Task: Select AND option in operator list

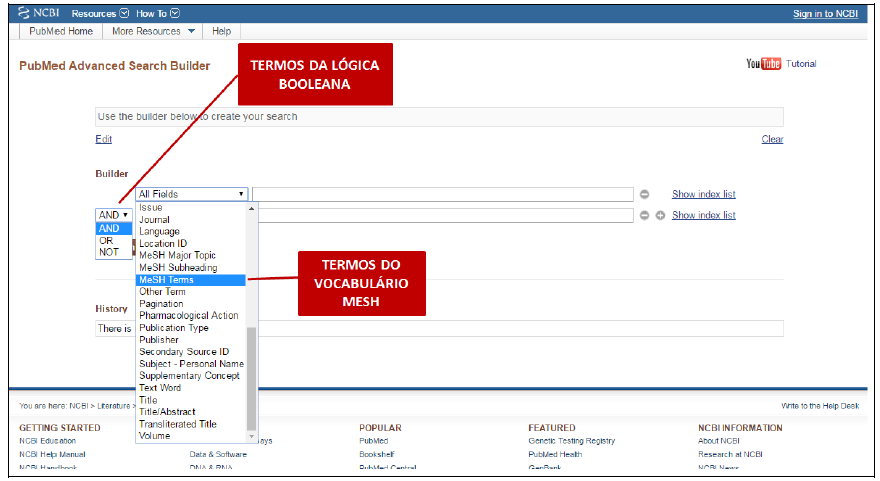Action: (x=113, y=228)
